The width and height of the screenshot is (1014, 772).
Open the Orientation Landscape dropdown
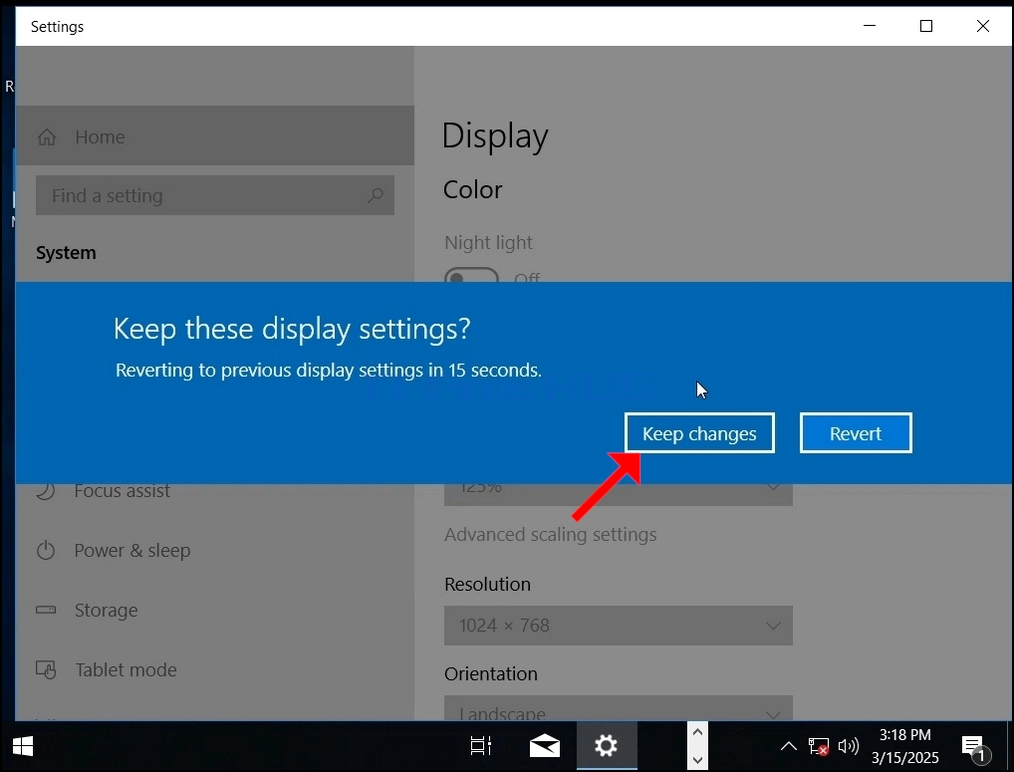tap(618, 708)
